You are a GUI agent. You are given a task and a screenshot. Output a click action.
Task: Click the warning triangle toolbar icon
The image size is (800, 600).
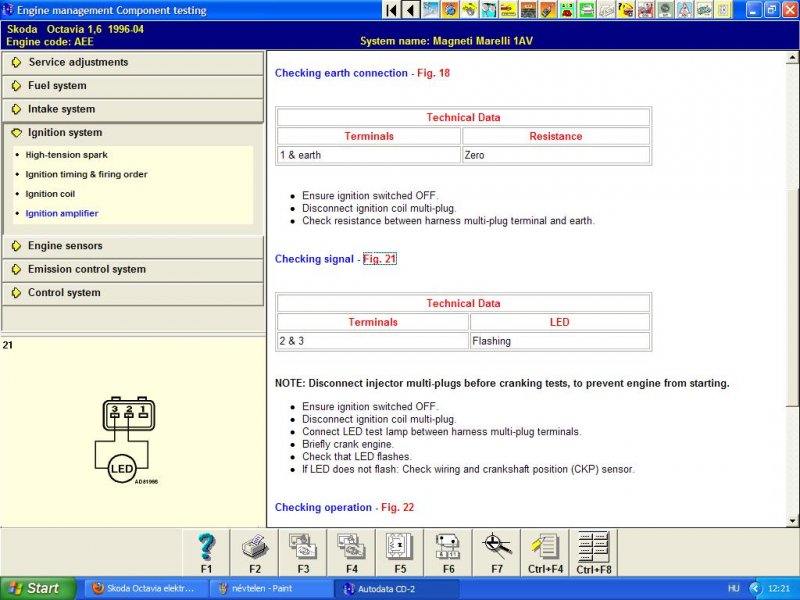(684, 10)
